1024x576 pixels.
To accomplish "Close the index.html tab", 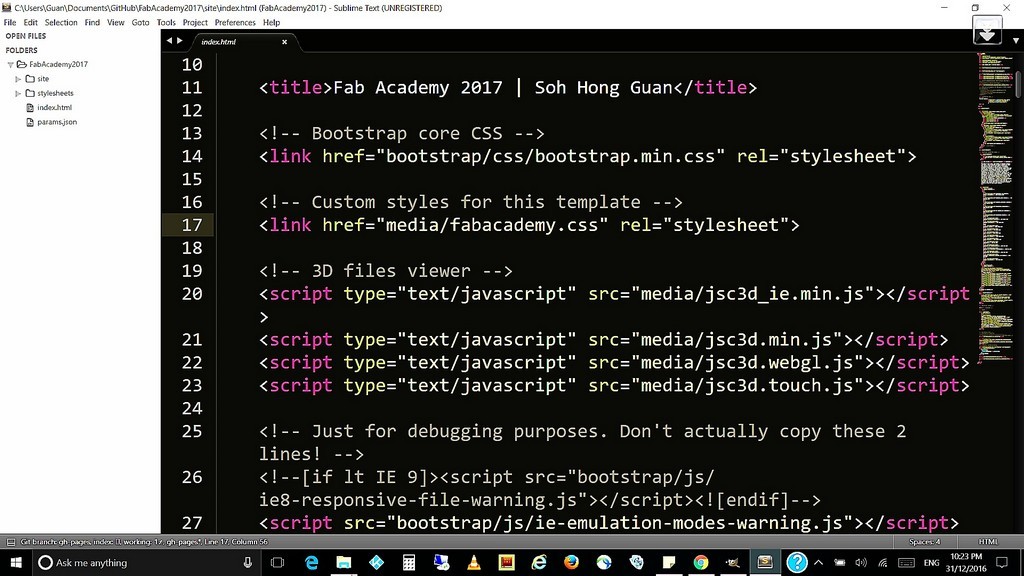I will 284,42.
